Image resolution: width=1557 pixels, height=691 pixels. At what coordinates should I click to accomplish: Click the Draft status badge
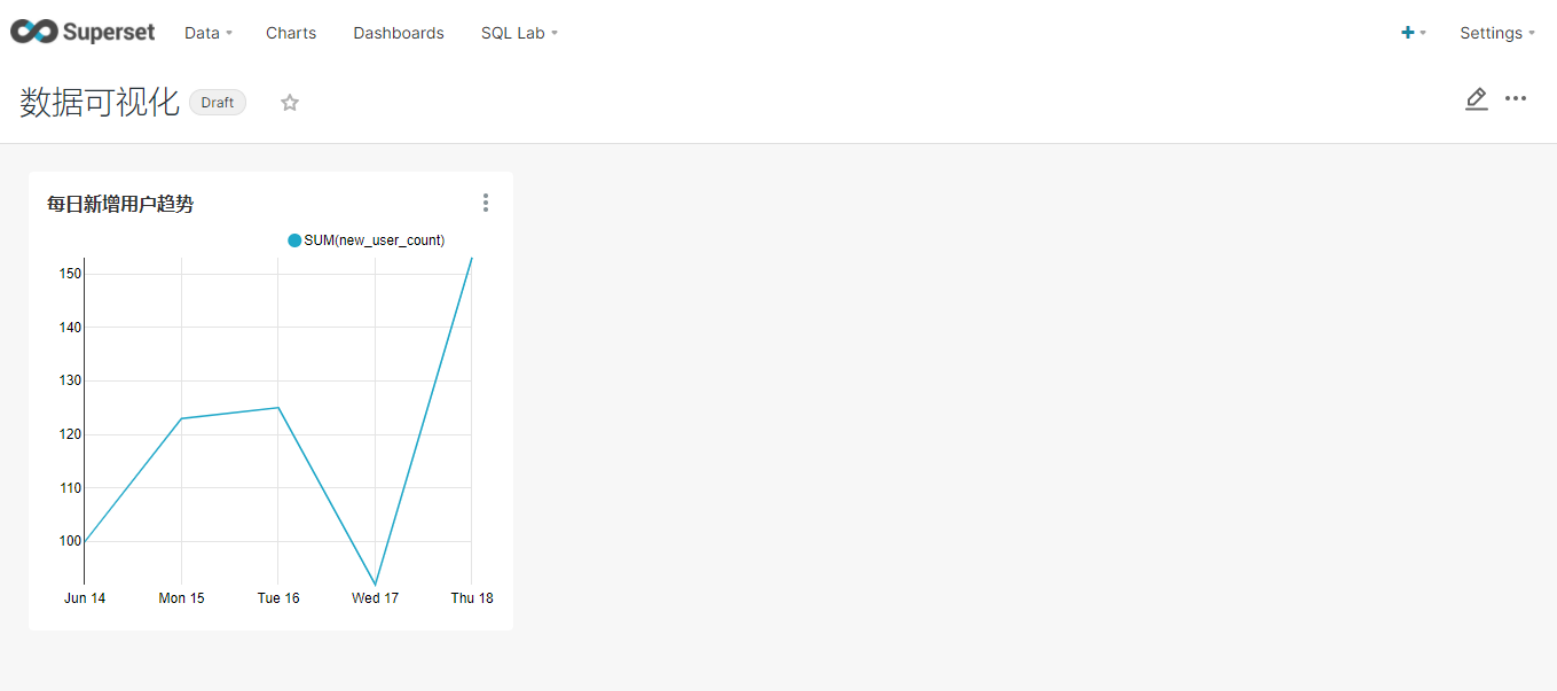click(x=217, y=102)
